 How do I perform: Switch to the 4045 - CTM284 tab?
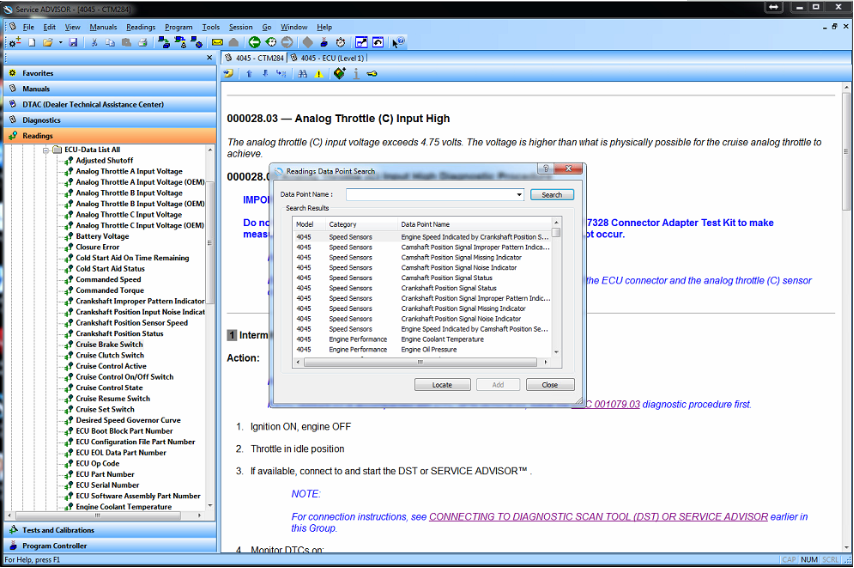254,58
